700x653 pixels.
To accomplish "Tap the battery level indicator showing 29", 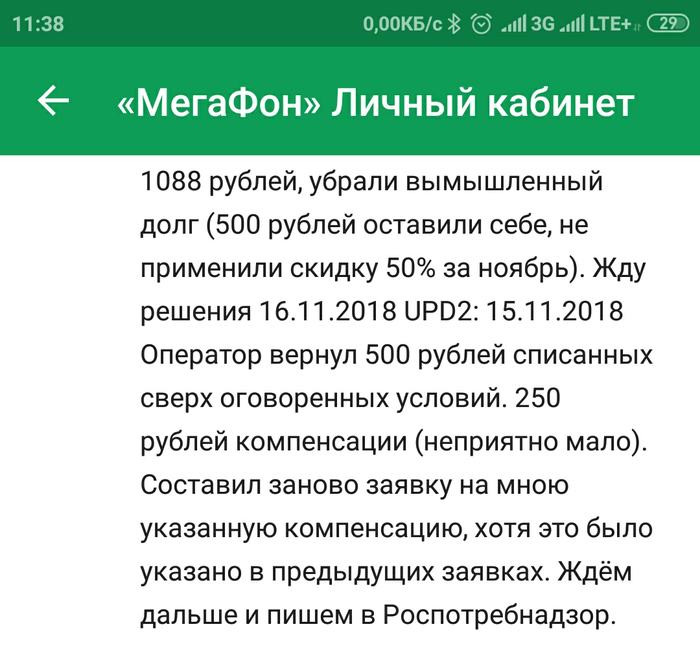I will click(x=663, y=24).
